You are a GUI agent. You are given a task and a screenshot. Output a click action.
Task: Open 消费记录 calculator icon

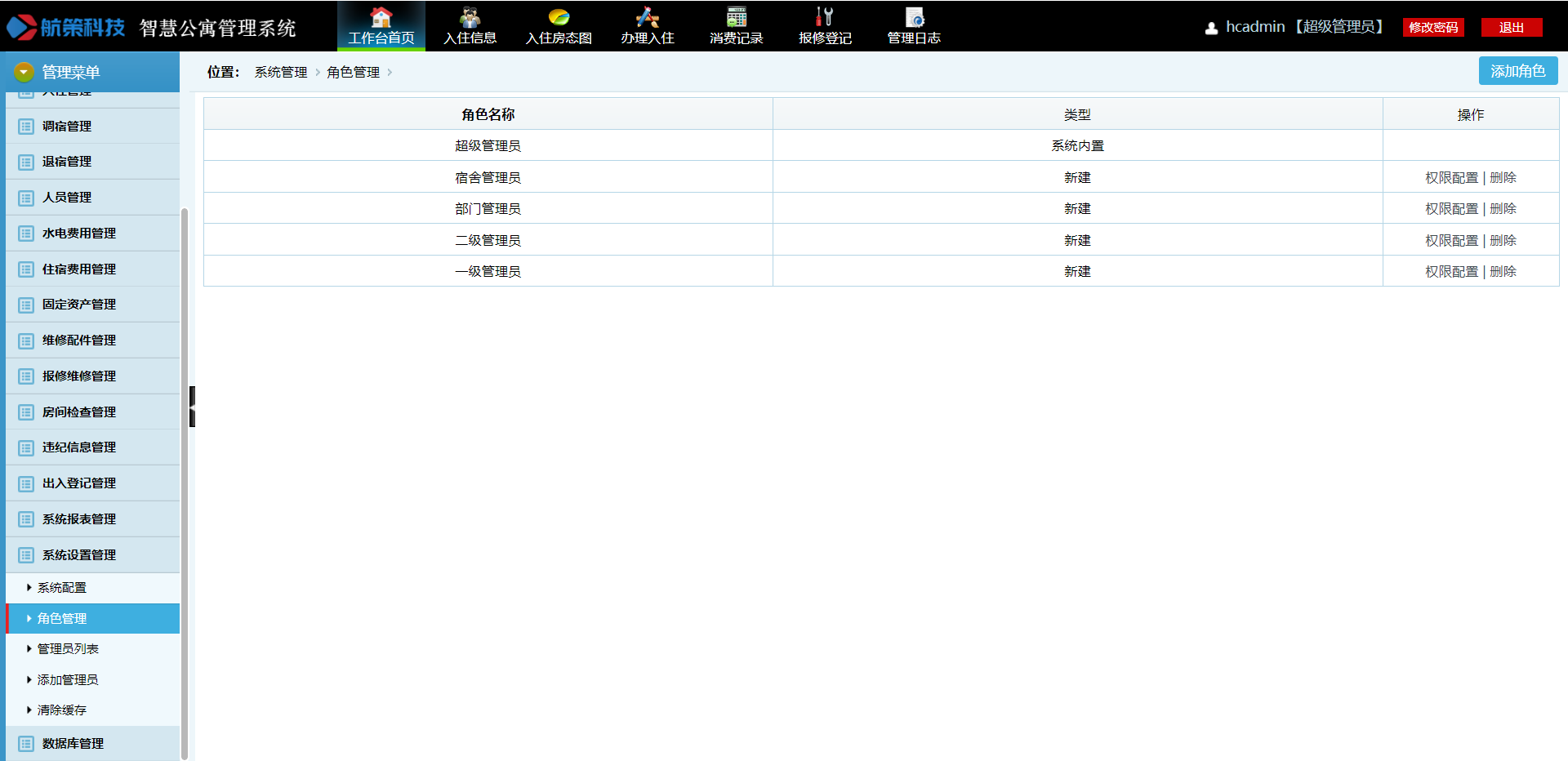(x=736, y=17)
